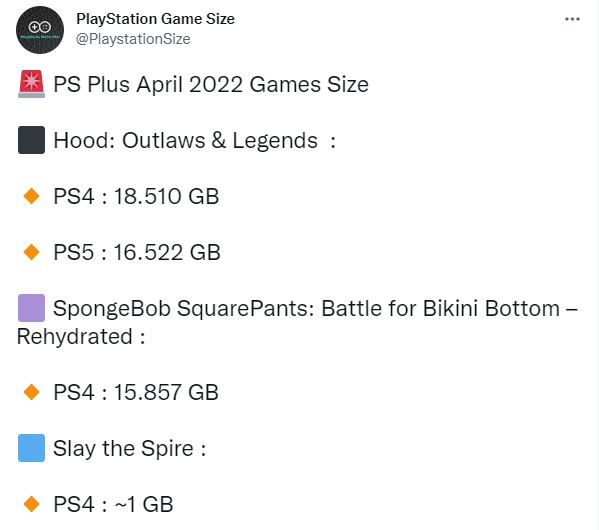This screenshot has width=599, height=530.
Task: Click the red siren emoji icon
Action: (31, 84)
